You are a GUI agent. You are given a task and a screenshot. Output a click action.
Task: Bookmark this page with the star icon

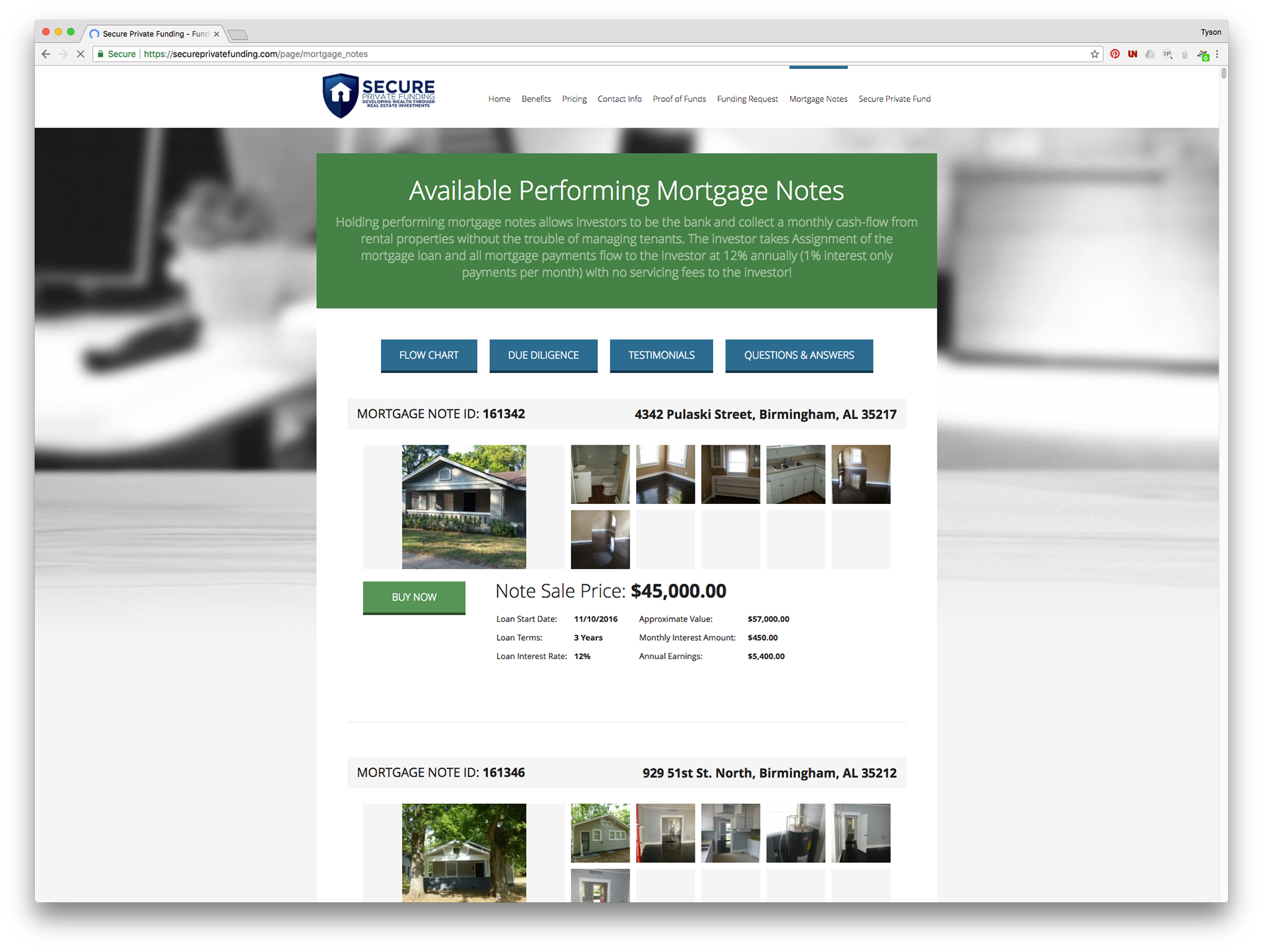click(1095, 54)
